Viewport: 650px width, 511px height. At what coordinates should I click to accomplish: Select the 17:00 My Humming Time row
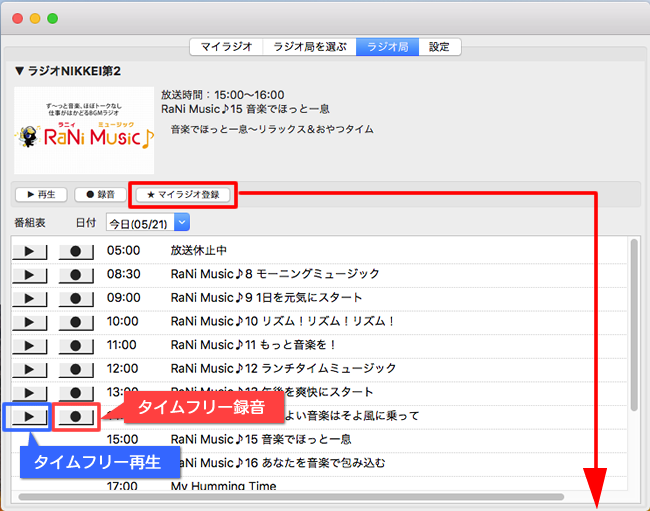pos(319,485)
